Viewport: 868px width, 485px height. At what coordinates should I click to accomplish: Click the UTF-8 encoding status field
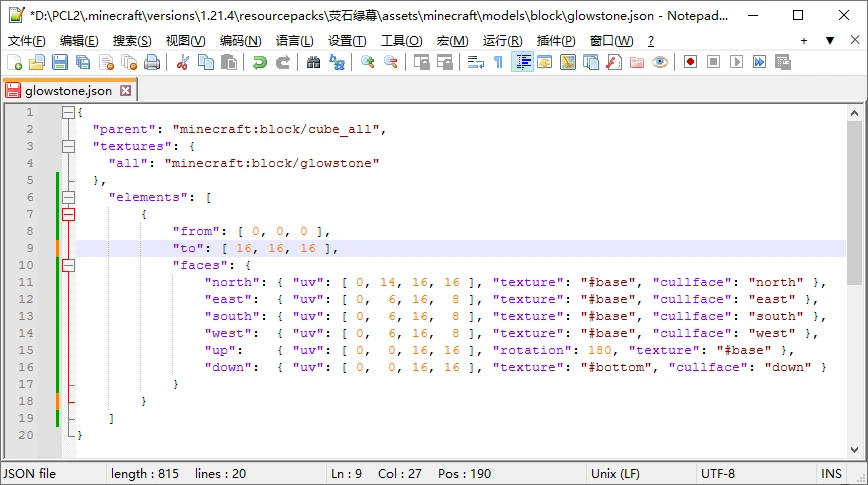[717, 473]
